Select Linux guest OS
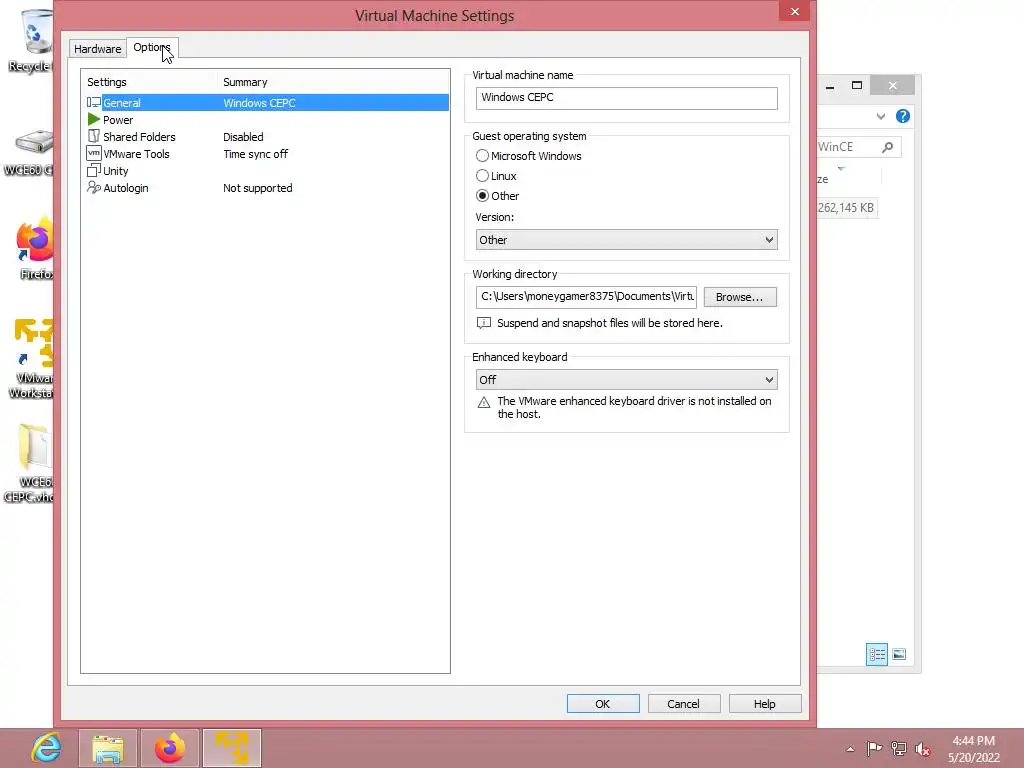 pos(496,176)
